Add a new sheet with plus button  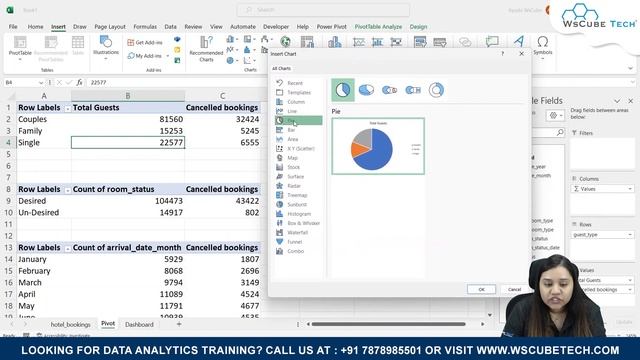179,324
